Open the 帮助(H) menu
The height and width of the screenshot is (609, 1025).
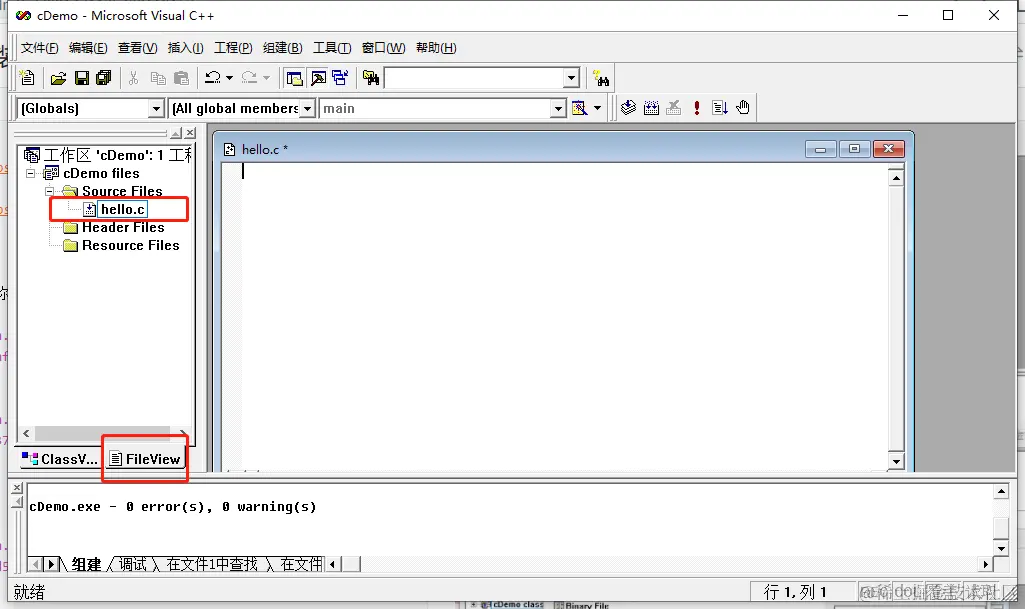point(436,48)
